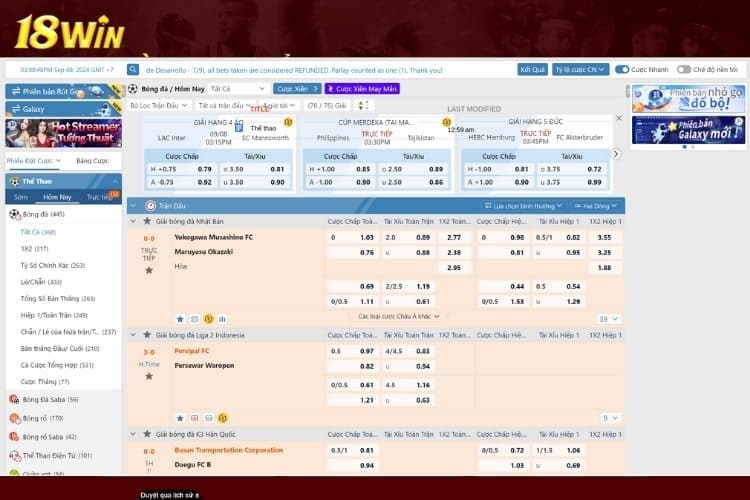Viewport: 750px width, 500px height.
Task: Click blue star icon under Yokogawa match
Action: pos(180,319)
